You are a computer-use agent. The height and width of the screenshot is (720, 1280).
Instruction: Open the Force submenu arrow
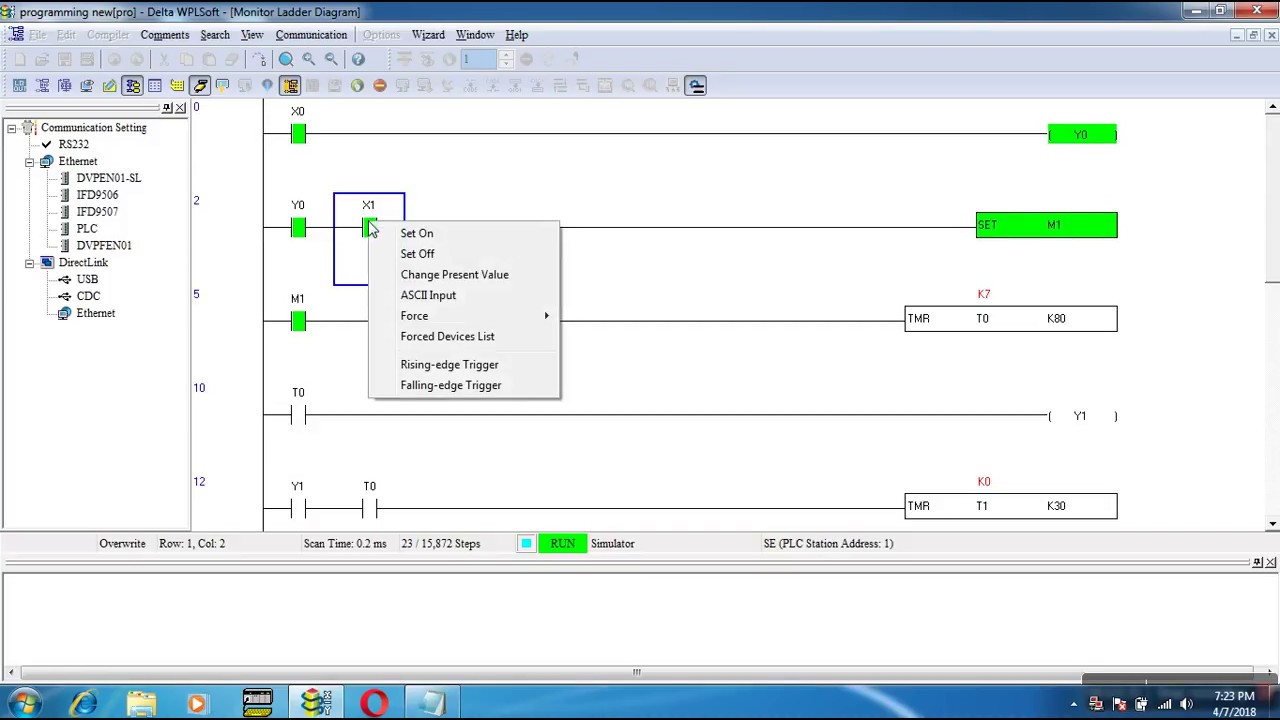(x=546, y=316)
